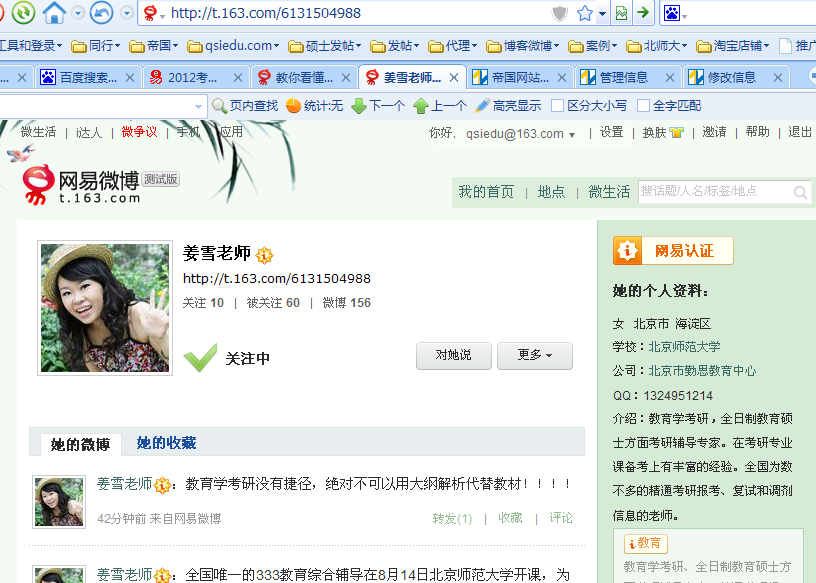Screen dimensions: 816x583
Task: Go to browser home page icon
Action: (x=54, y=12)
